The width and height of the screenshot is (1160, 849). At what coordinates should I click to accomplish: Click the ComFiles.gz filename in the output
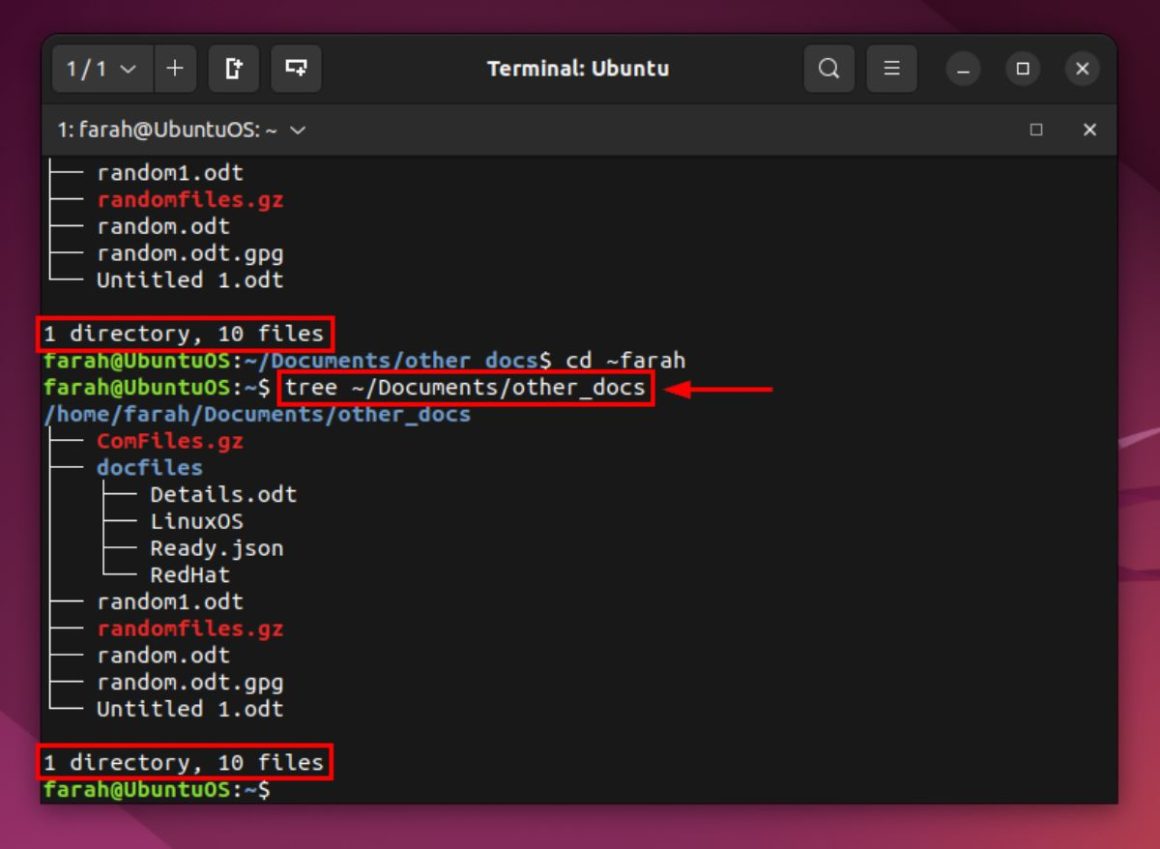point(170,440)
